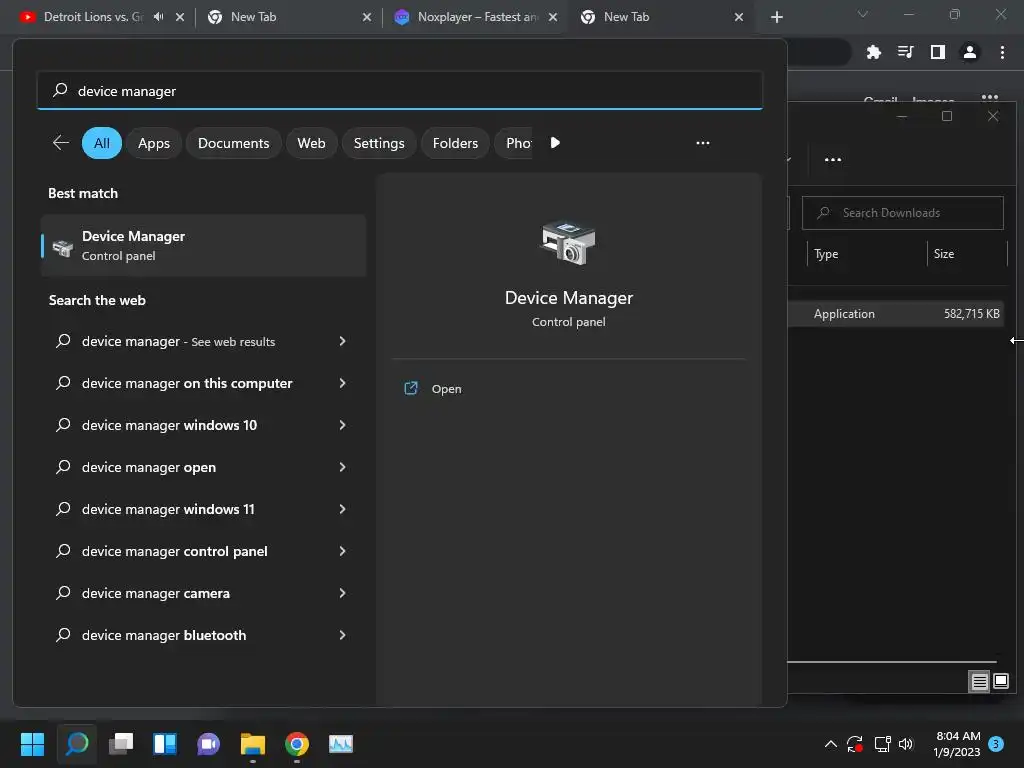Toggle Chrome side panel icon

point(938,52)
